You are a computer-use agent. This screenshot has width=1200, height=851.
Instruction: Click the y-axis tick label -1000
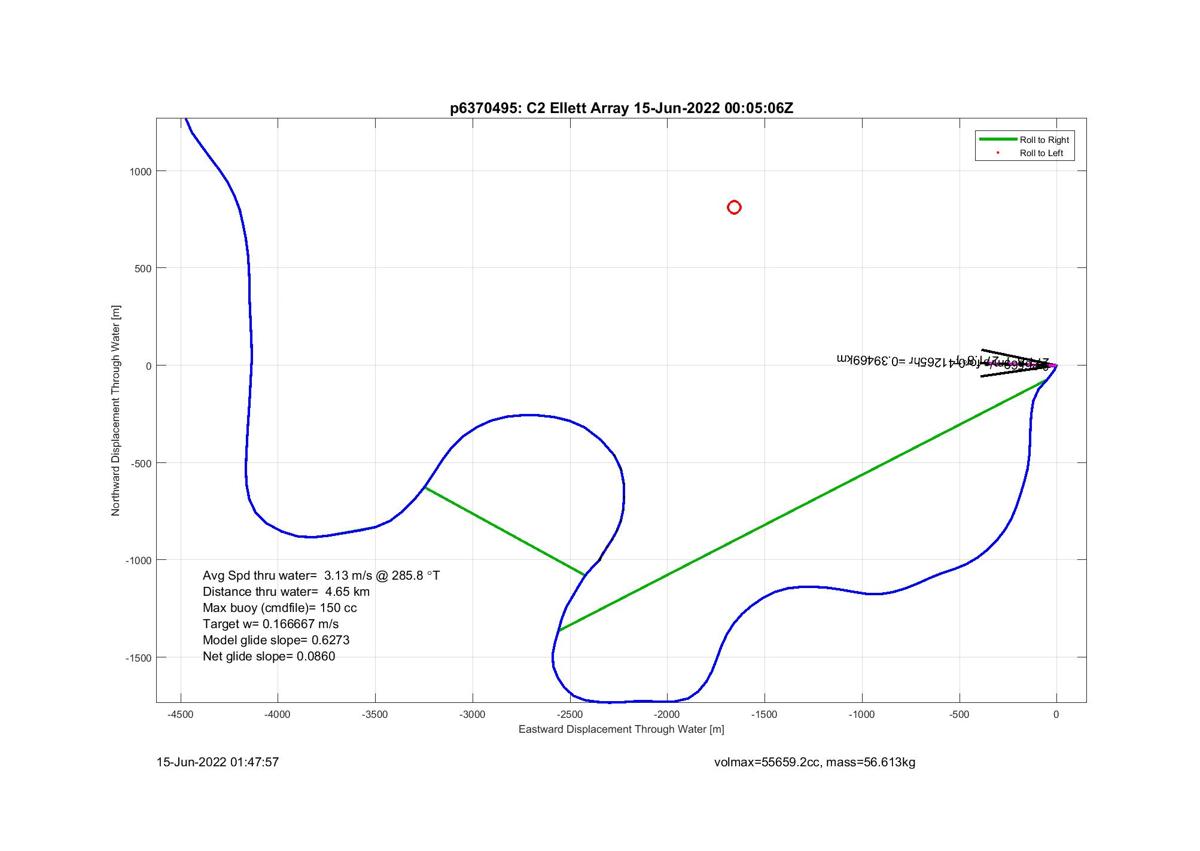[x=137, y=560]
